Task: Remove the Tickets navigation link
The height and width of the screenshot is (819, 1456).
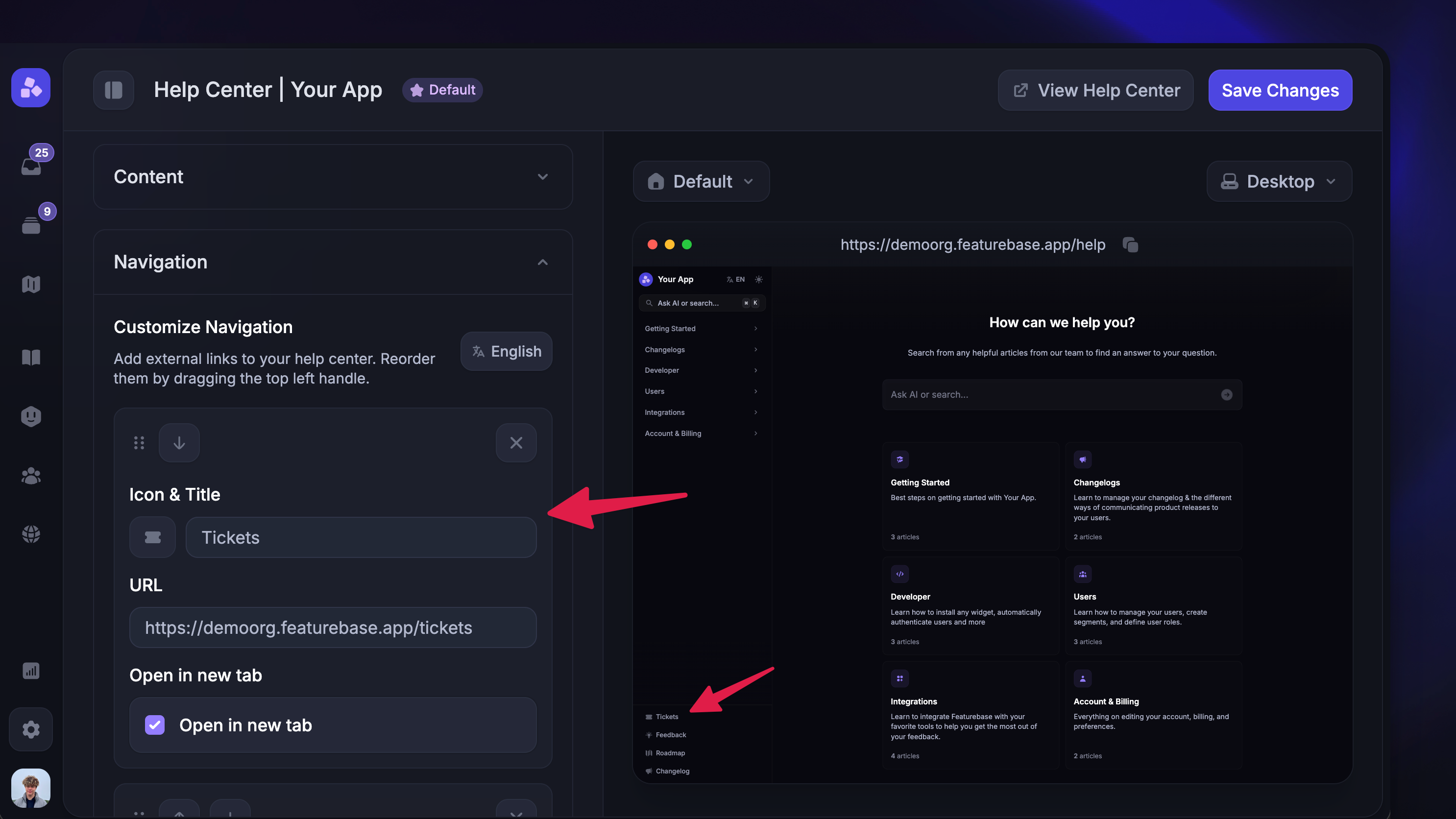Action: tap(516, 443)
